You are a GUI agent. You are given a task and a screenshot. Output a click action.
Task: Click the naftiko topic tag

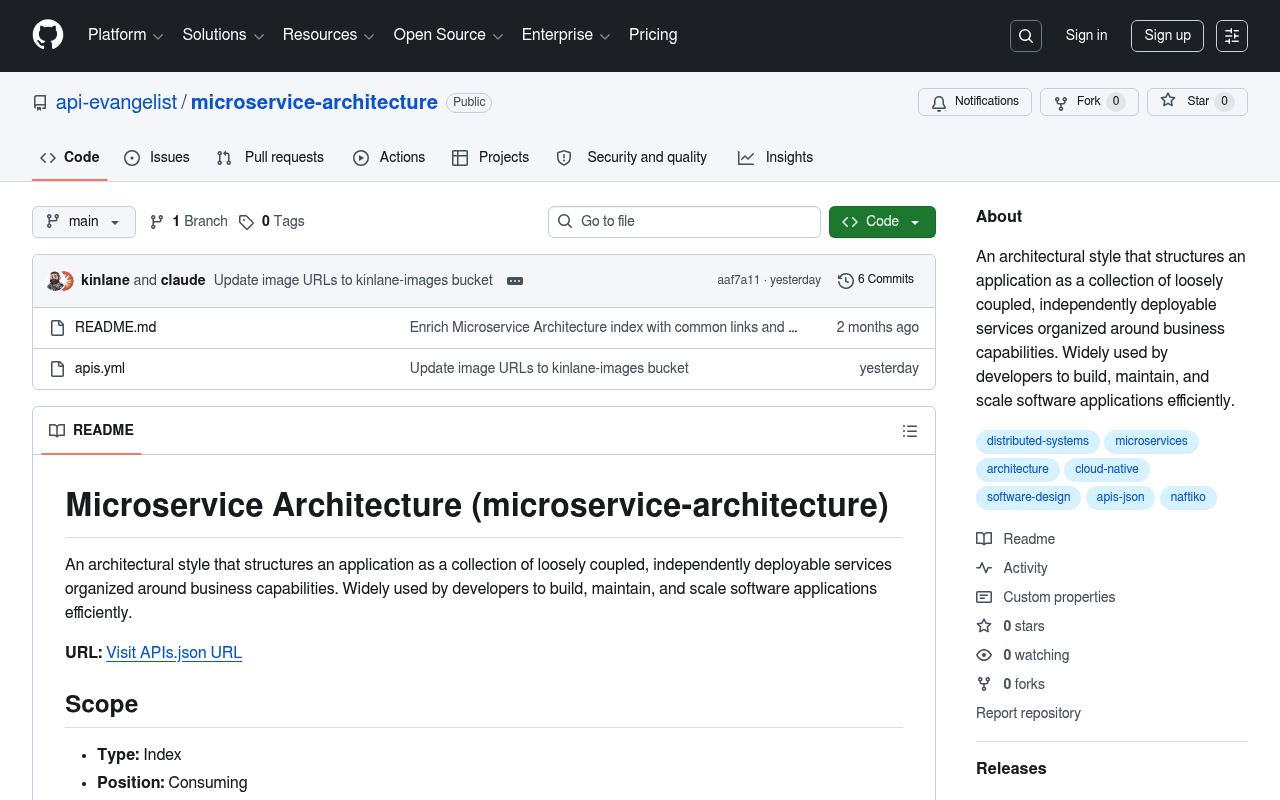click(1188, 498)
